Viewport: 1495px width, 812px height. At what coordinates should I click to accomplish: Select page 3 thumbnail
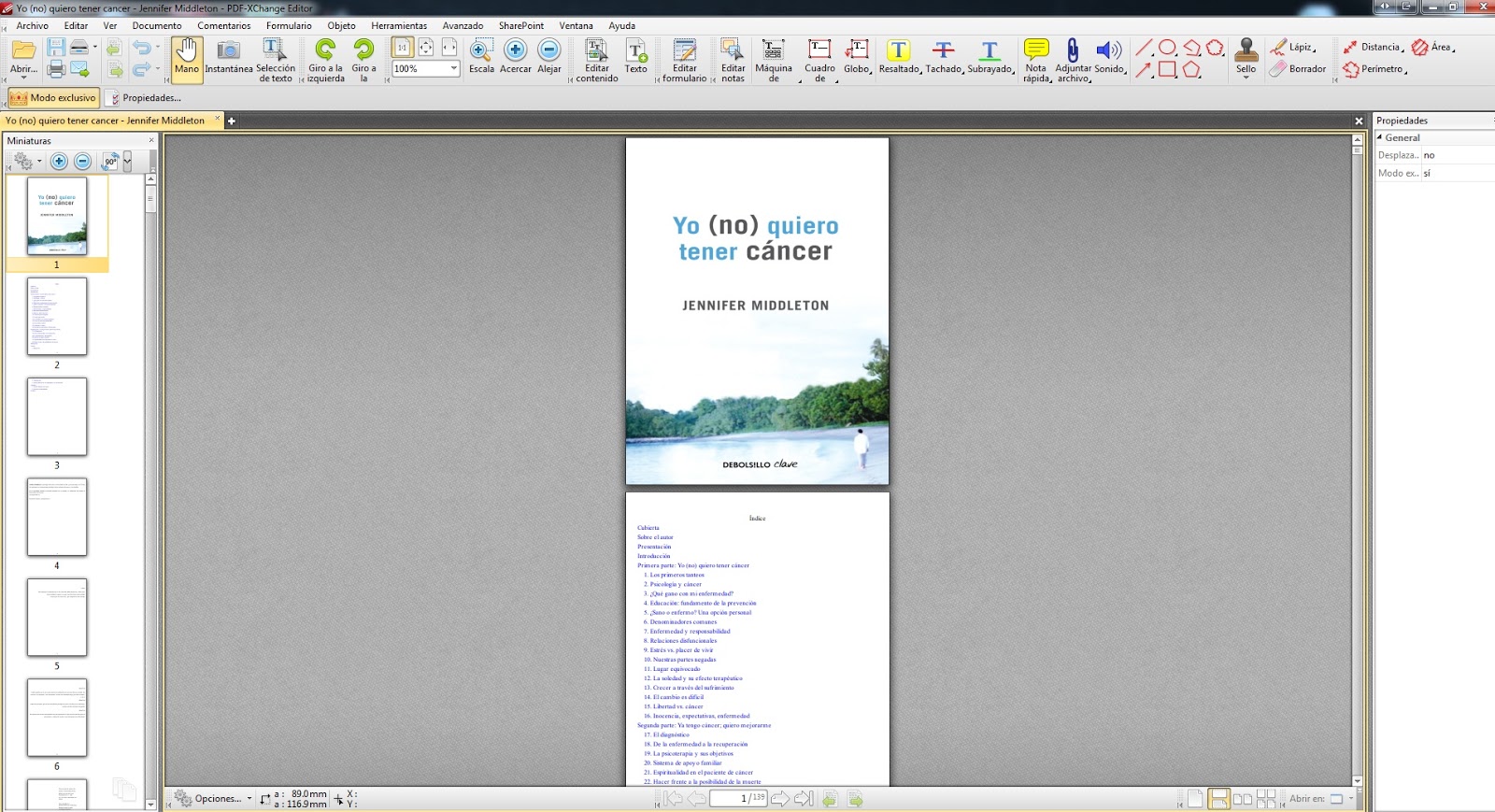[57, 417]
